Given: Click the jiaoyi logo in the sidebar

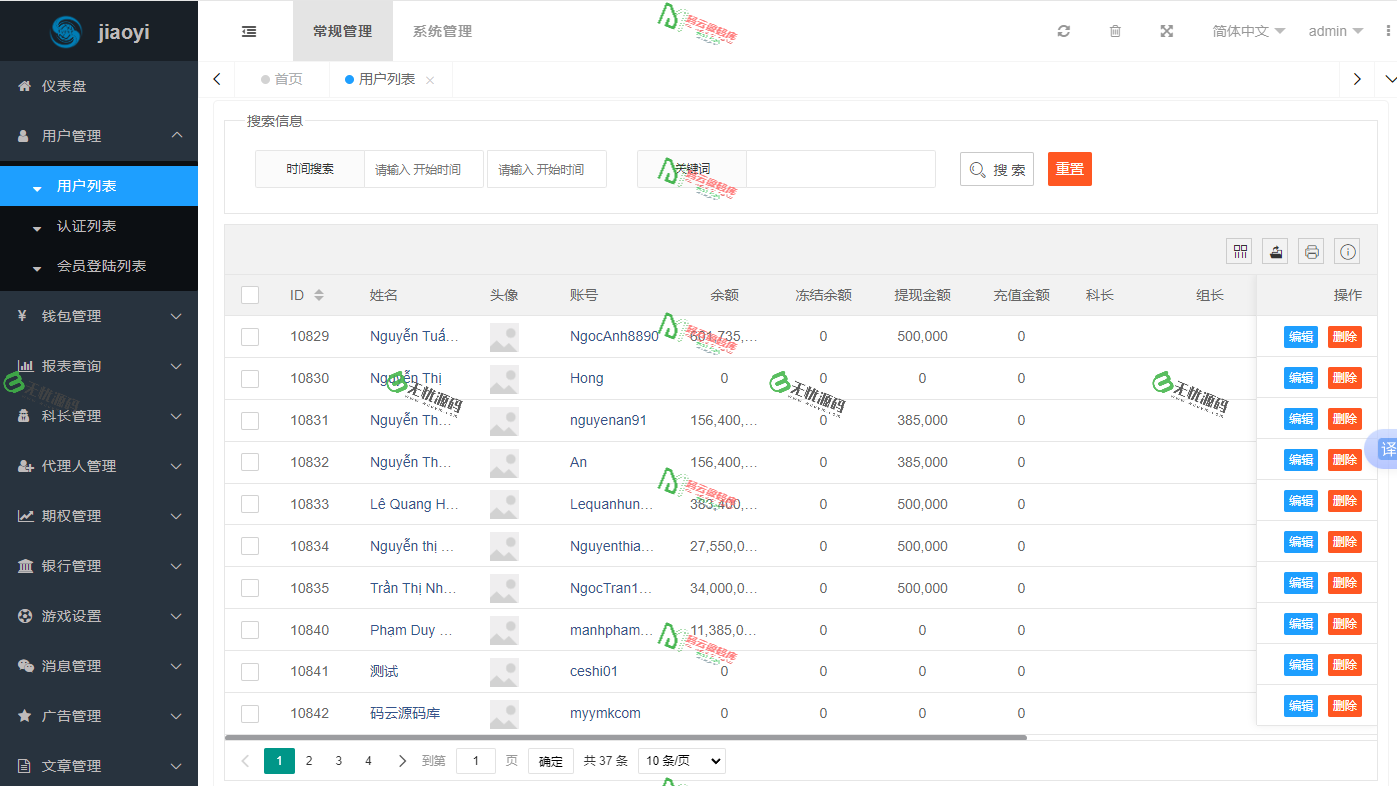Looking at the screenshot, I should click(x=99, y=31).
